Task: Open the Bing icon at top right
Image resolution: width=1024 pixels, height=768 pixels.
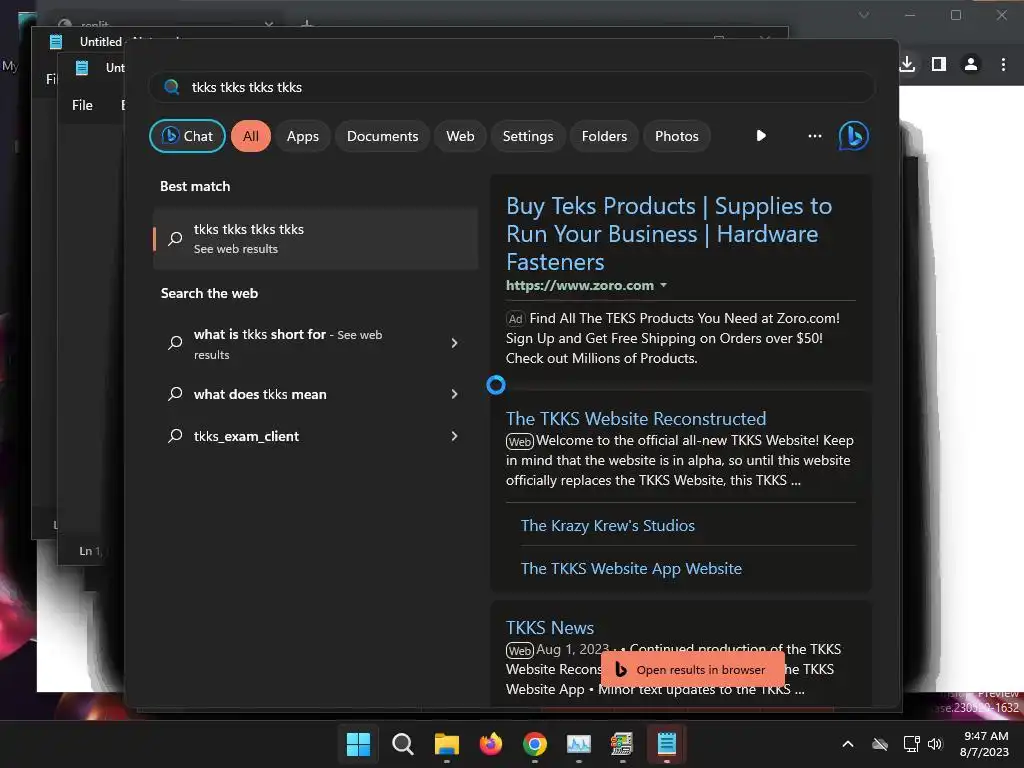Action: pyautogui.click(x=854, y=136)
